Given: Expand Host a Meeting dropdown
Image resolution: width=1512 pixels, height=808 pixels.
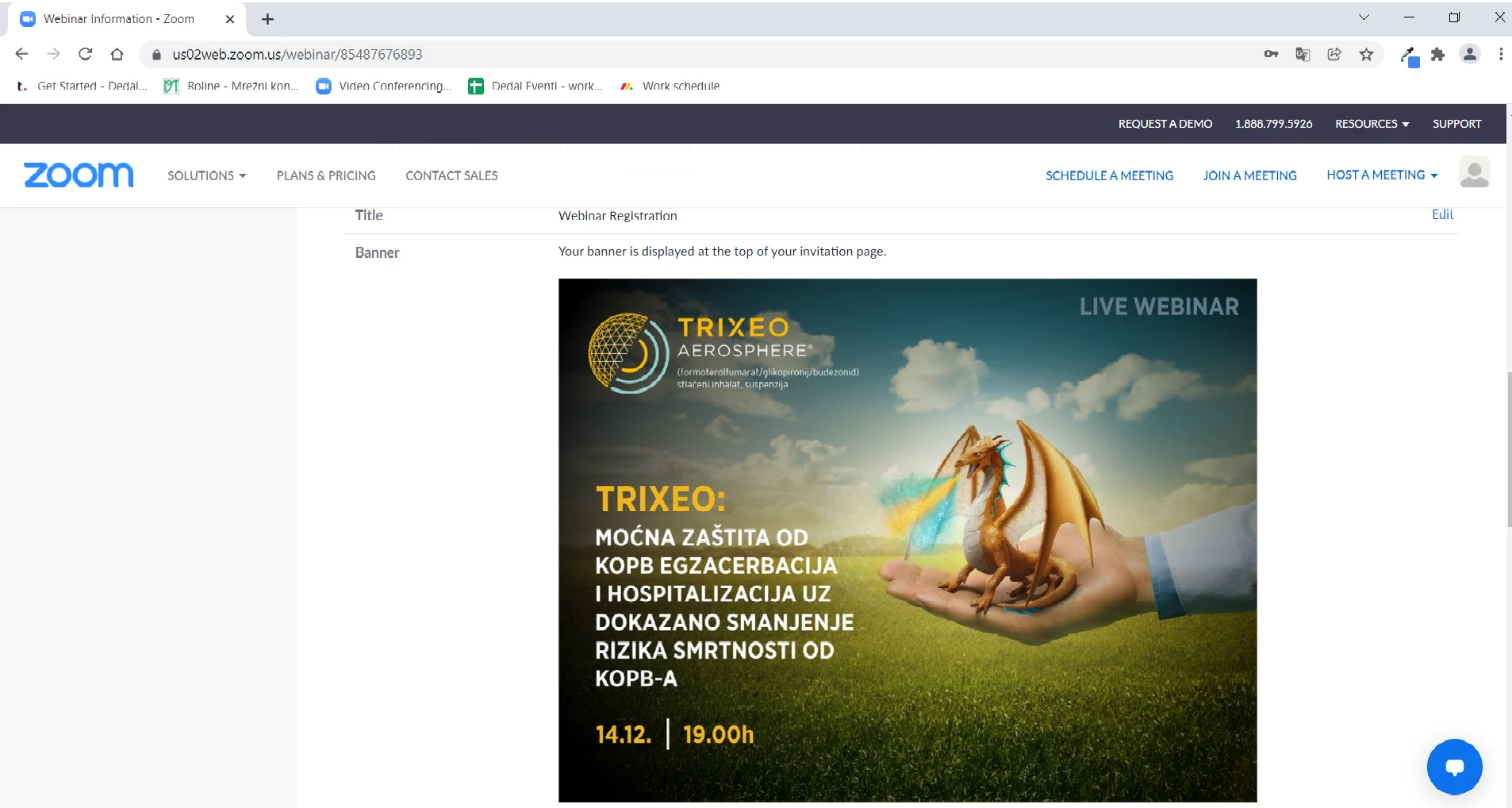Looking at the screenshot, I should (x=1382, y=175).
